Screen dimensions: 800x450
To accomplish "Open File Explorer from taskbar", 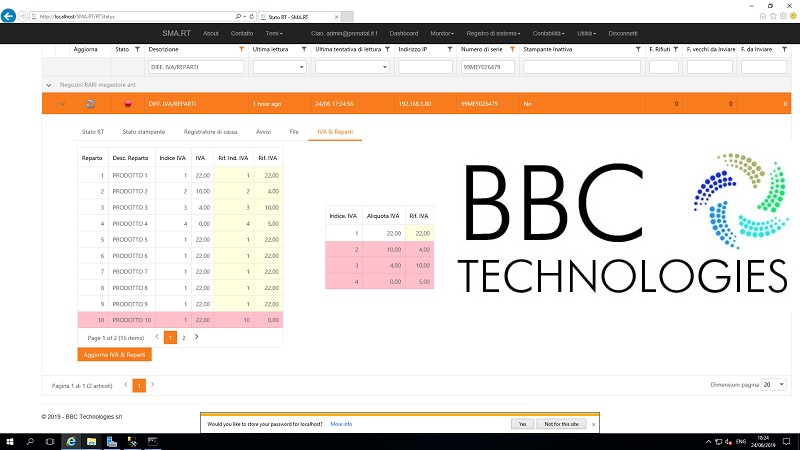I will 91,442.
